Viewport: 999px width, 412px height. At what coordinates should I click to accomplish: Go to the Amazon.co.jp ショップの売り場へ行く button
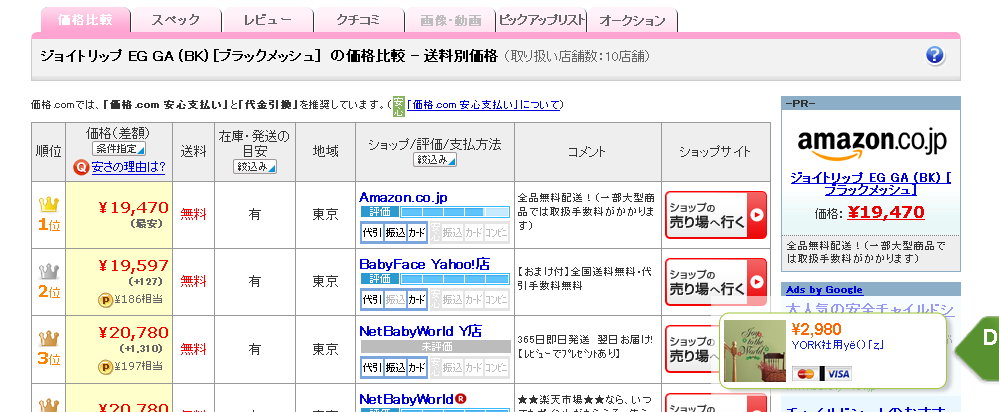pyautogui.click(x=715, y=215)
